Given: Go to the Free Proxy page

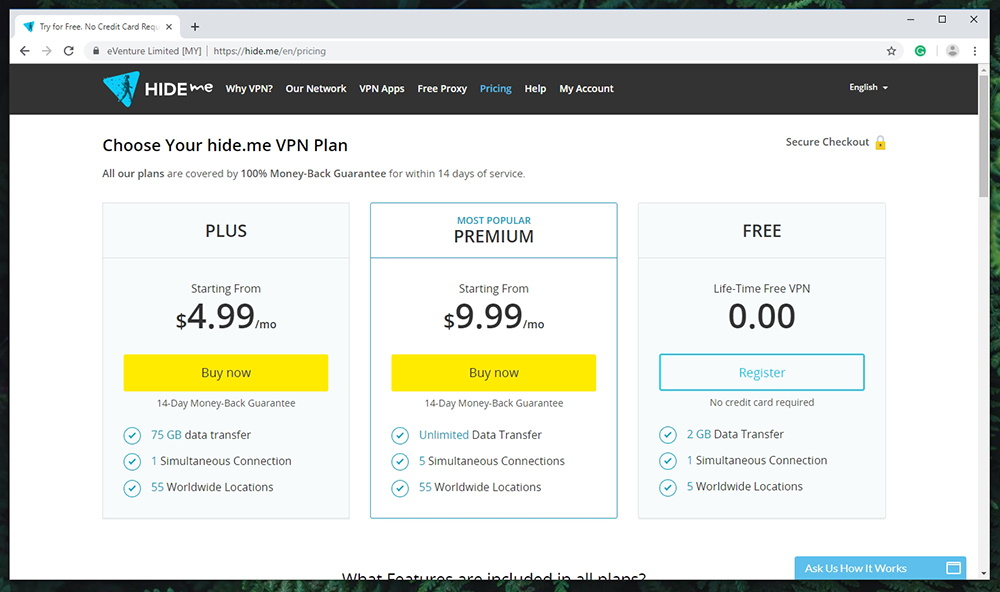Looking at the screenshot, I should [x=442, y=89].
